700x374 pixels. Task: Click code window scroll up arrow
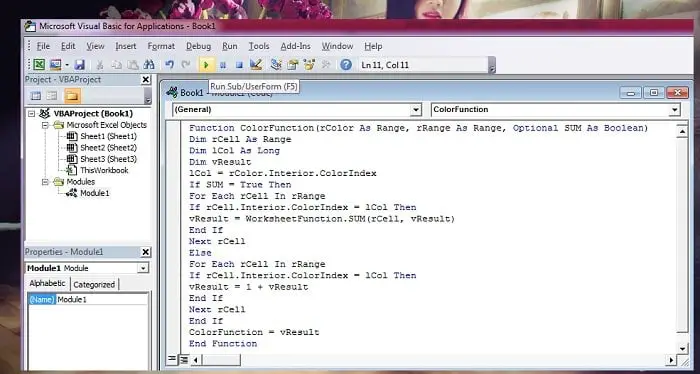(682, 131)
